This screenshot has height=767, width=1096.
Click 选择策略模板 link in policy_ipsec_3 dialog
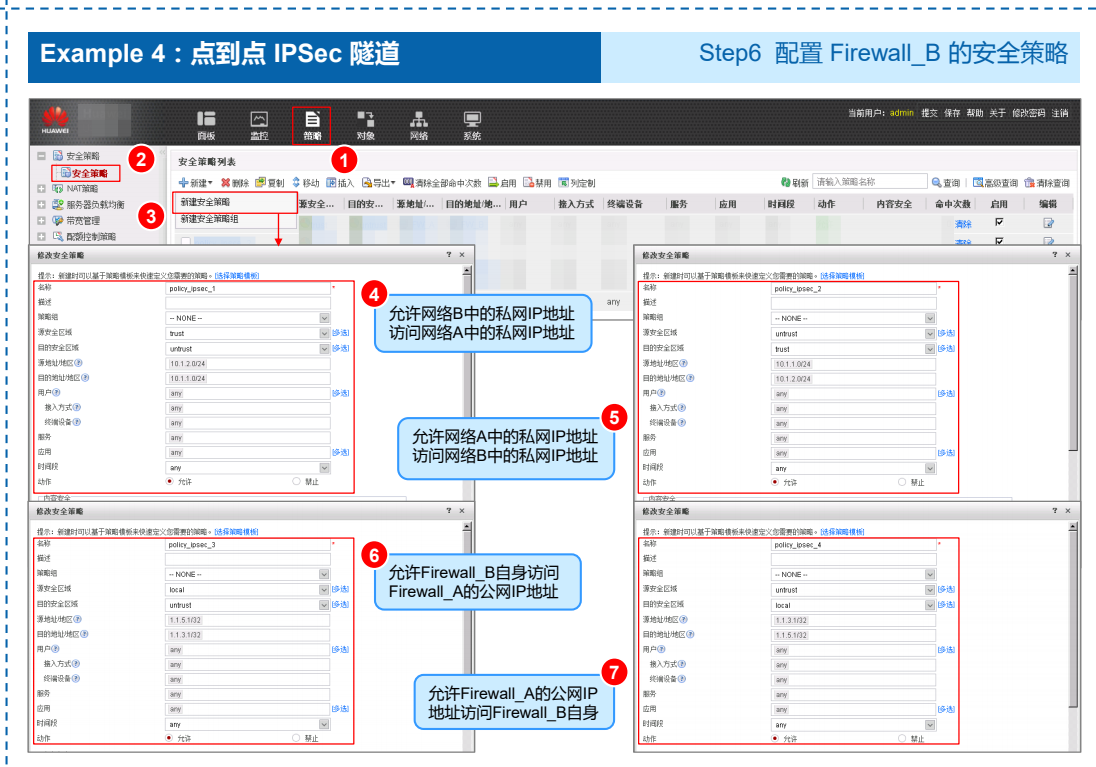click(x=237, y=531)
